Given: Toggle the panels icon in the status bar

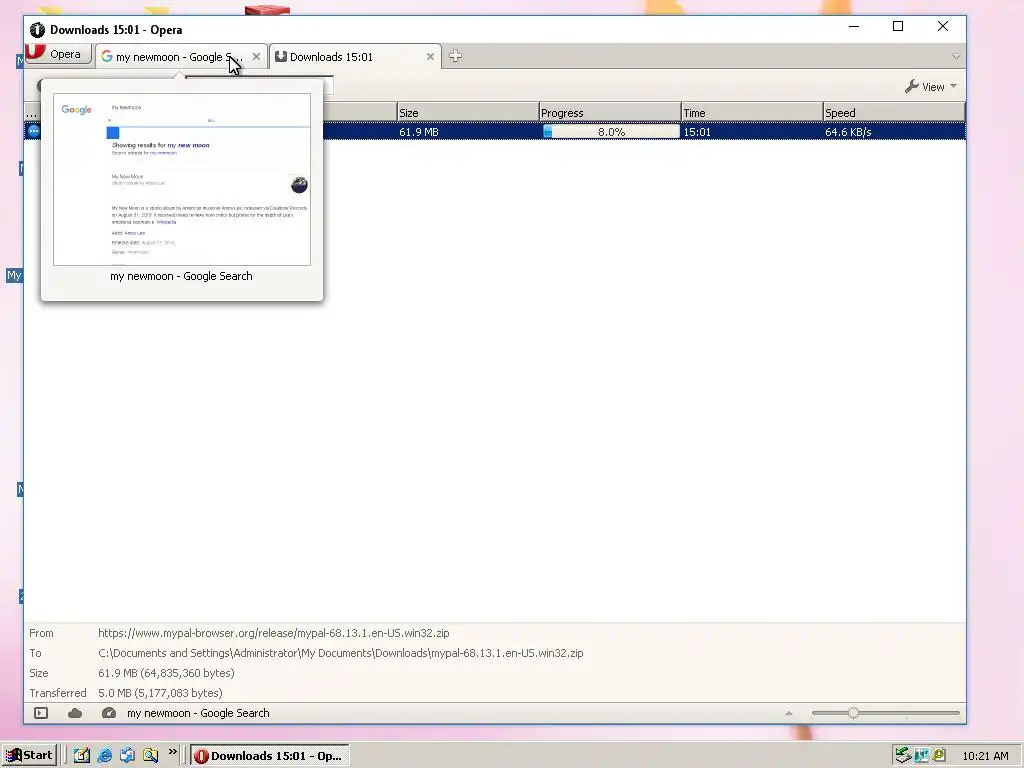Looking at the screenshot, I should [40, 713].
